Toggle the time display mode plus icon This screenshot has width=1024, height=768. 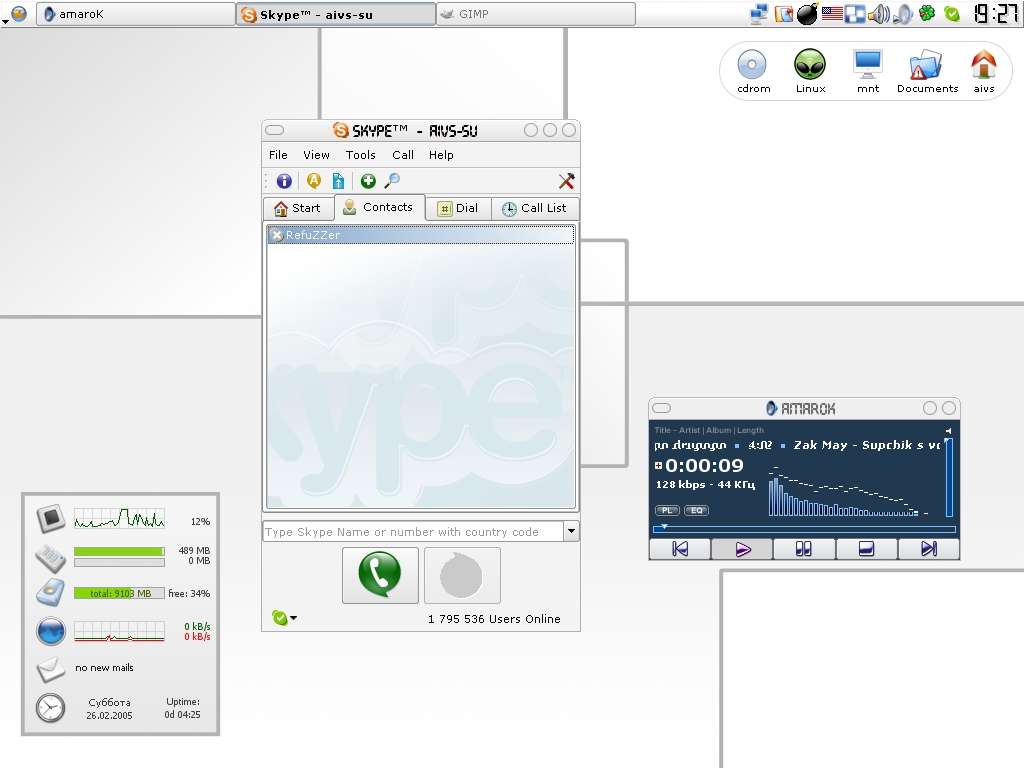658,466
